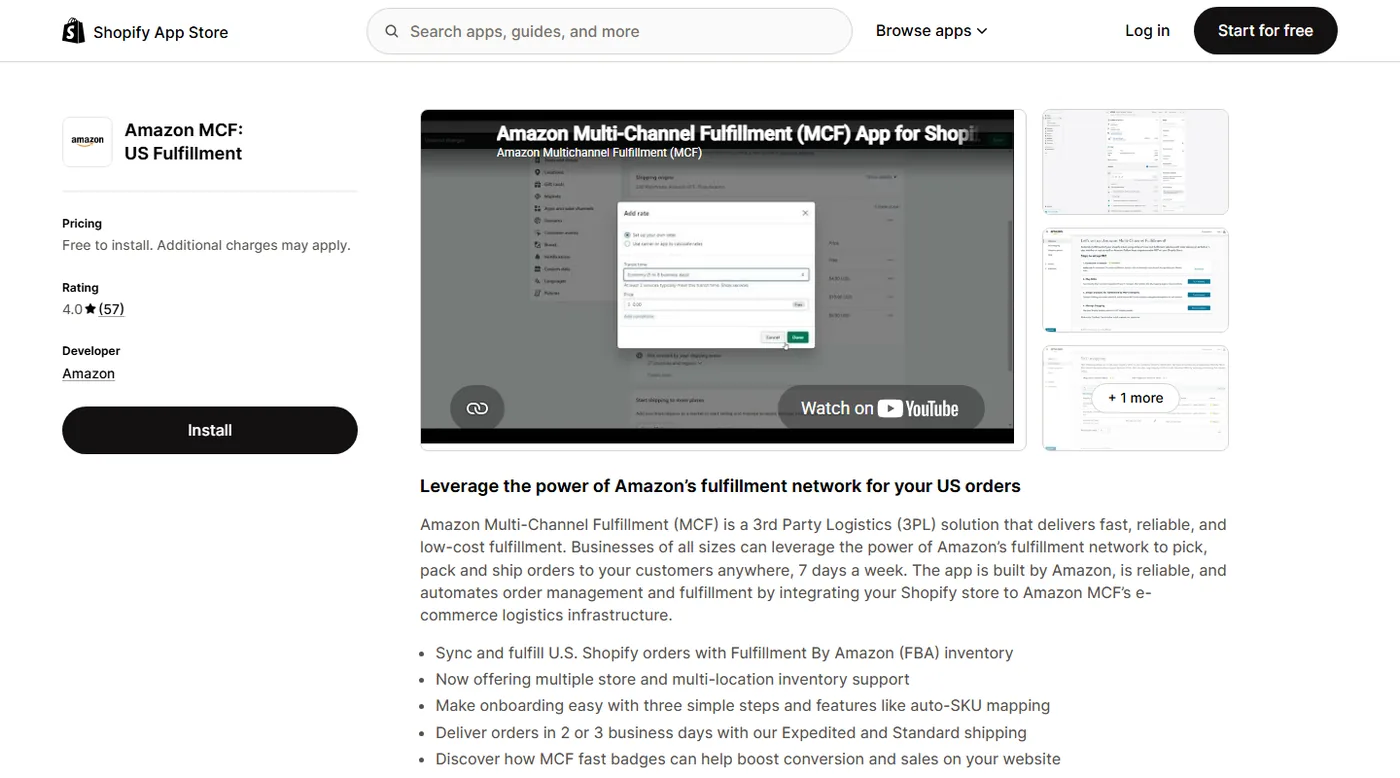Image resolution: width=1400 pixels, height=778 pixels.
Task: Install the Amazon MCF app
Action: click(210, 430)
